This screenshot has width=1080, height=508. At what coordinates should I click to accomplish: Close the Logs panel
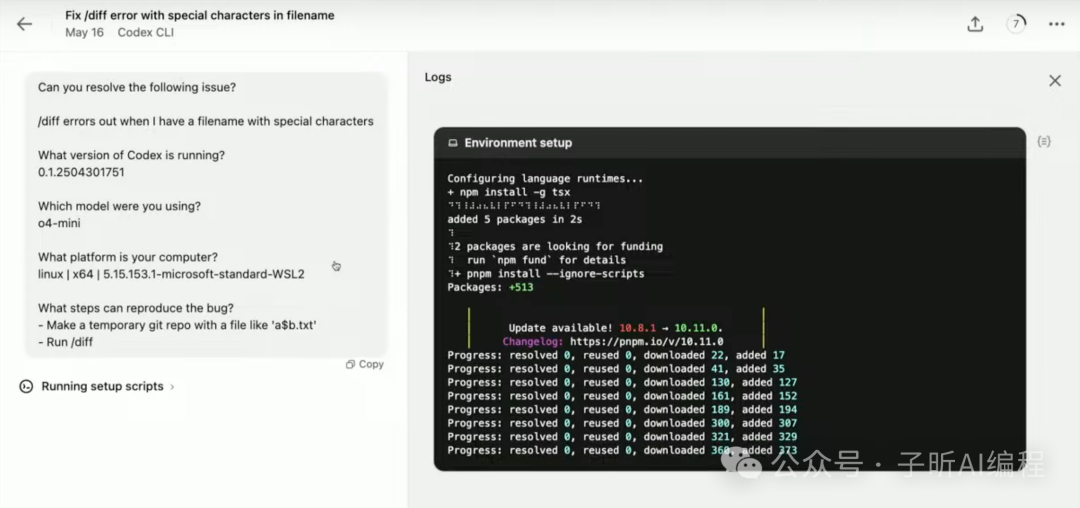point(1054,80)
